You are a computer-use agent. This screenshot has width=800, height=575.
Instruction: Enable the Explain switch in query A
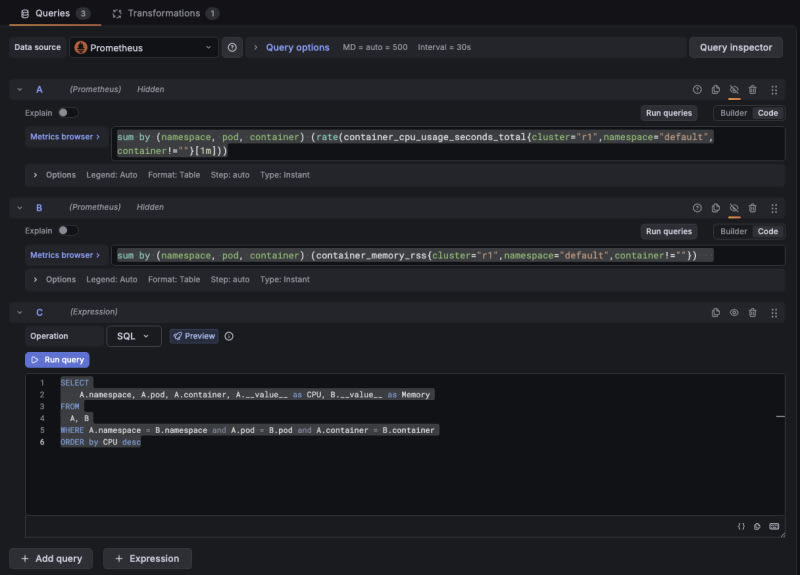pos(67,113)
